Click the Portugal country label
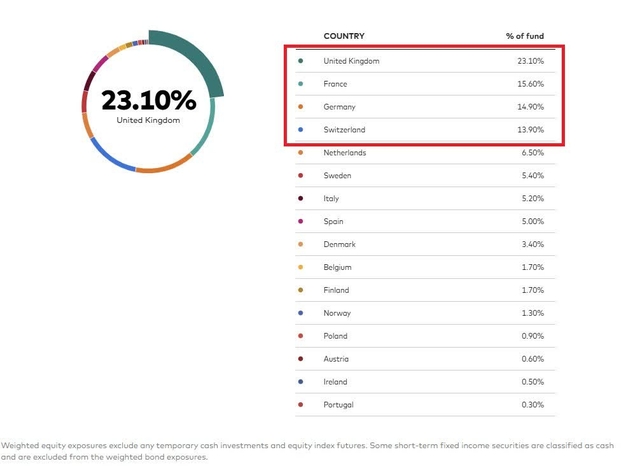Image resolution: width=640 pixels, height=466 pixels. (x=338, y=405)
